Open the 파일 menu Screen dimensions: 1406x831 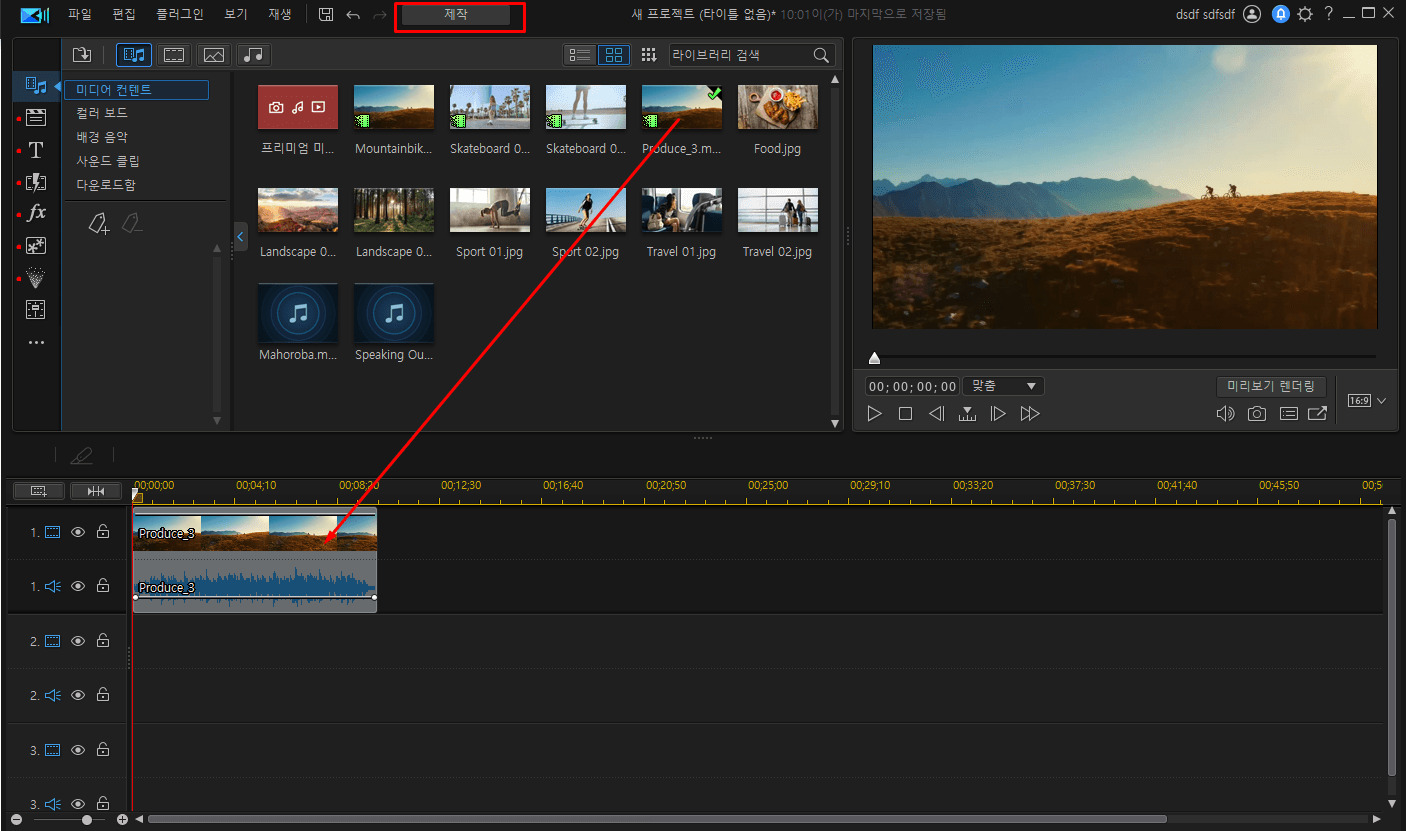pos(80,15)
